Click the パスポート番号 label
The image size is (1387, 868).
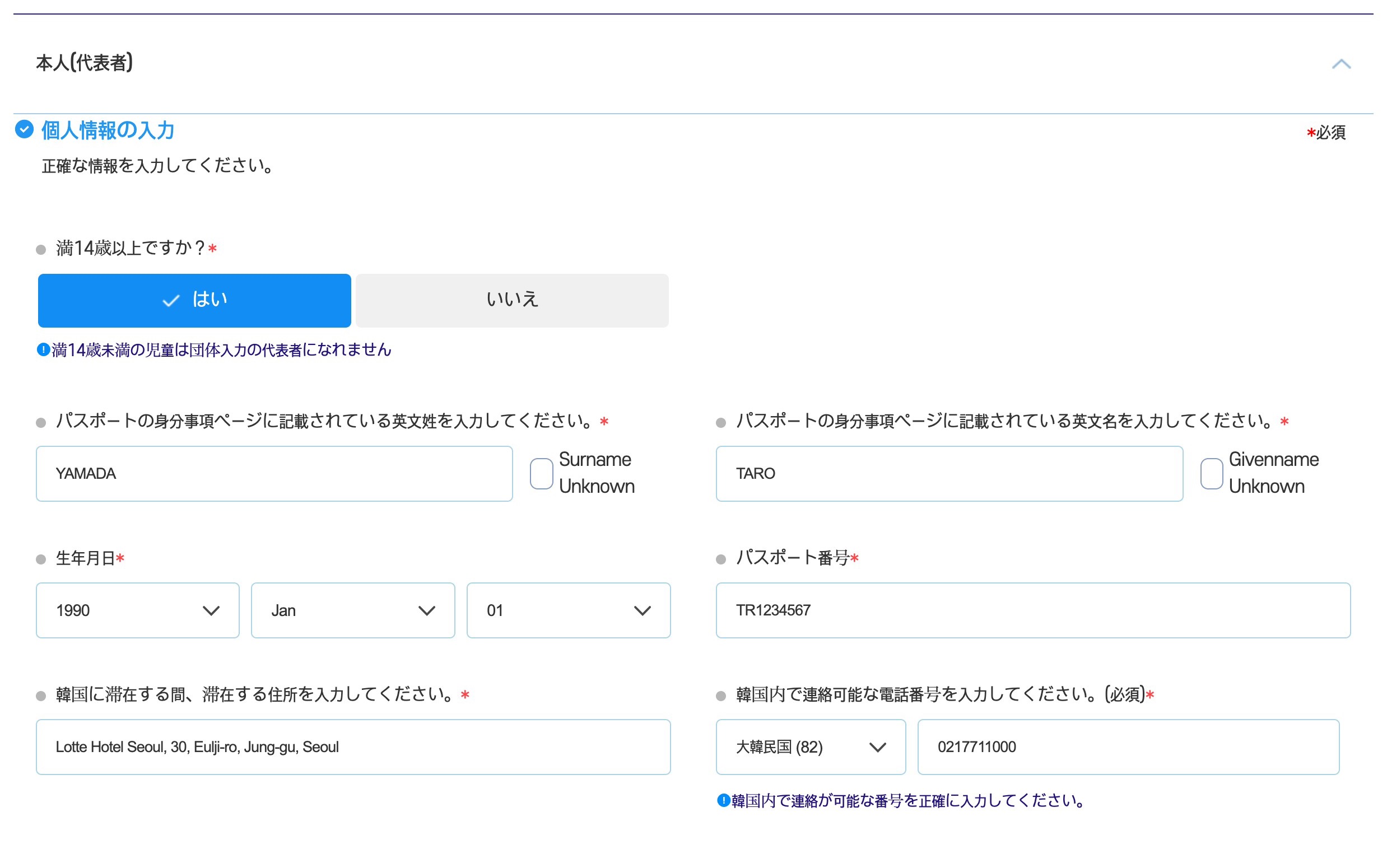coord(792,558)
